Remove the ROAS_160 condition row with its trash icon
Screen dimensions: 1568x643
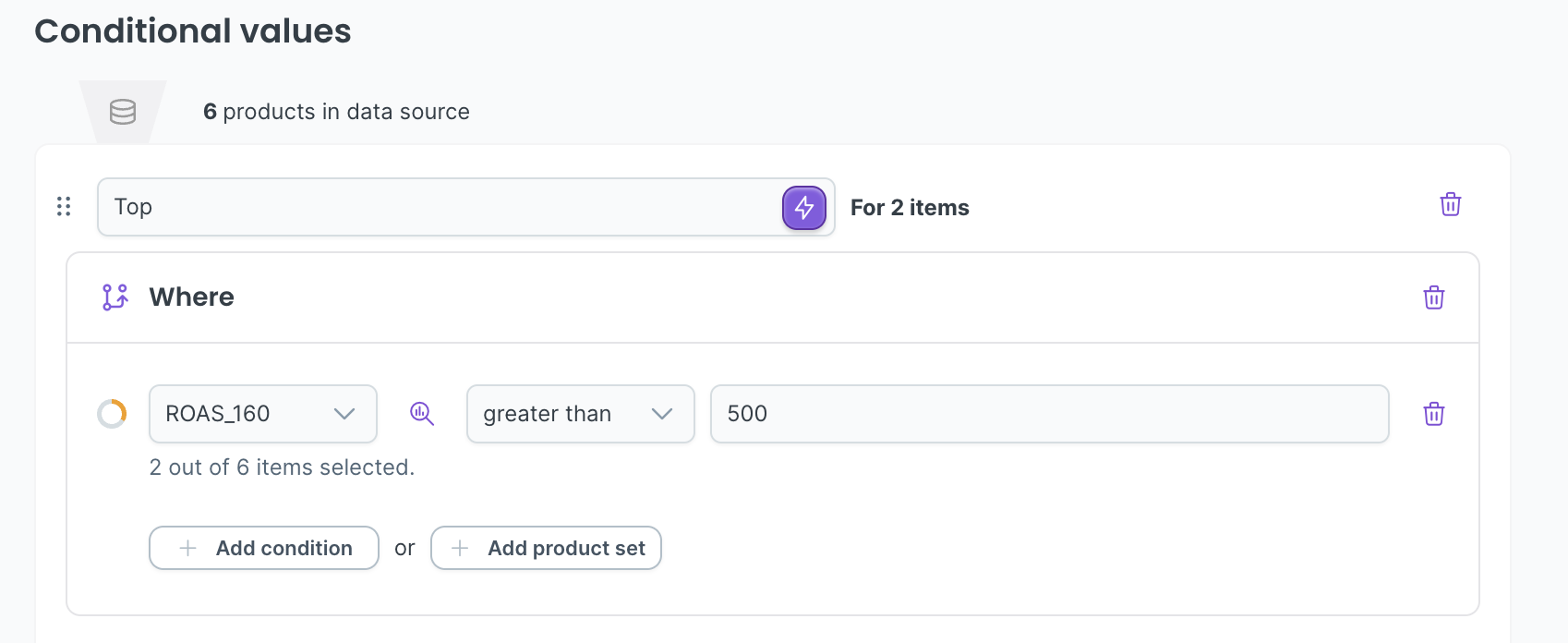[x=1434, y=414]
